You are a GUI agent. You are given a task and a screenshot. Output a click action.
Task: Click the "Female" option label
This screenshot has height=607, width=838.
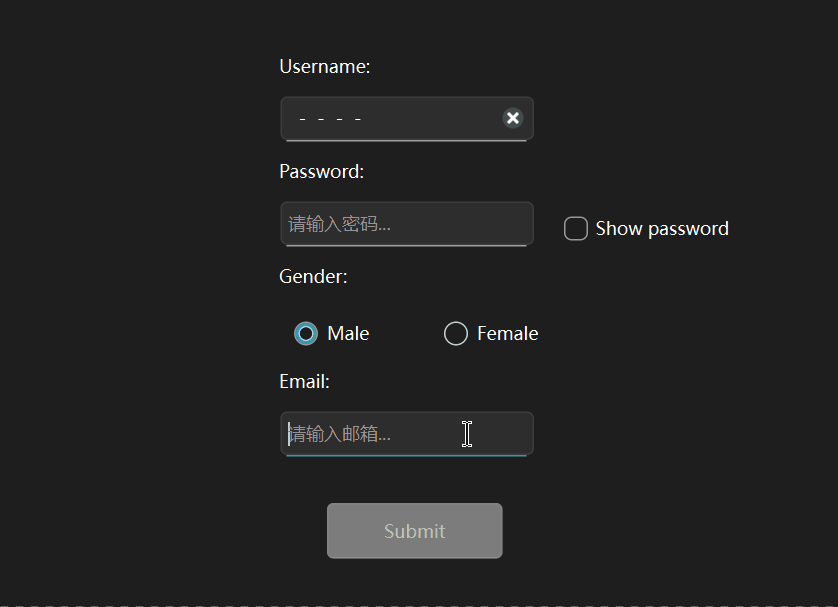pyautogui.click(x=507, y=334)
